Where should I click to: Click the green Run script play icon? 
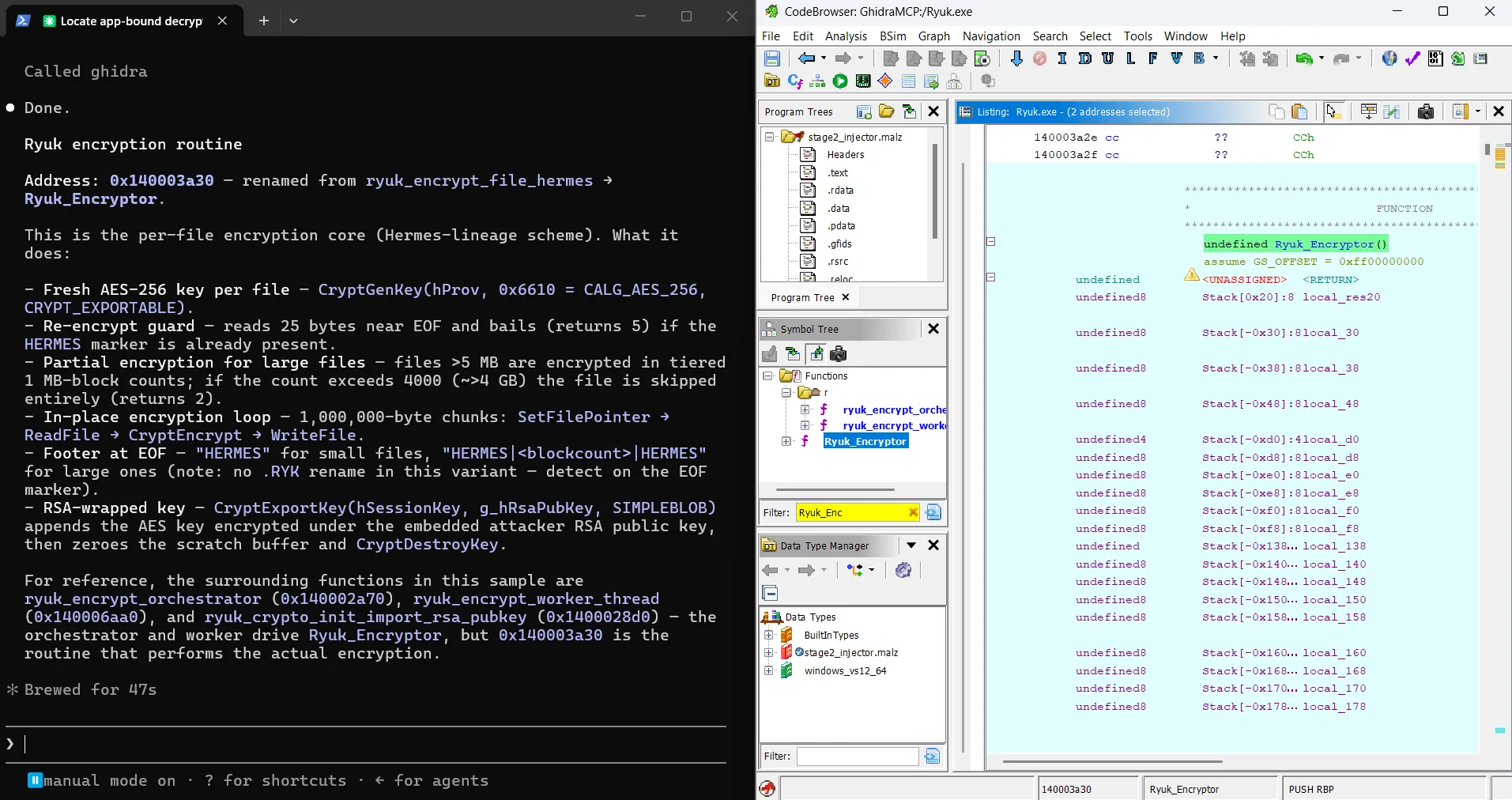pyautogui.click(x=840, y=81)
